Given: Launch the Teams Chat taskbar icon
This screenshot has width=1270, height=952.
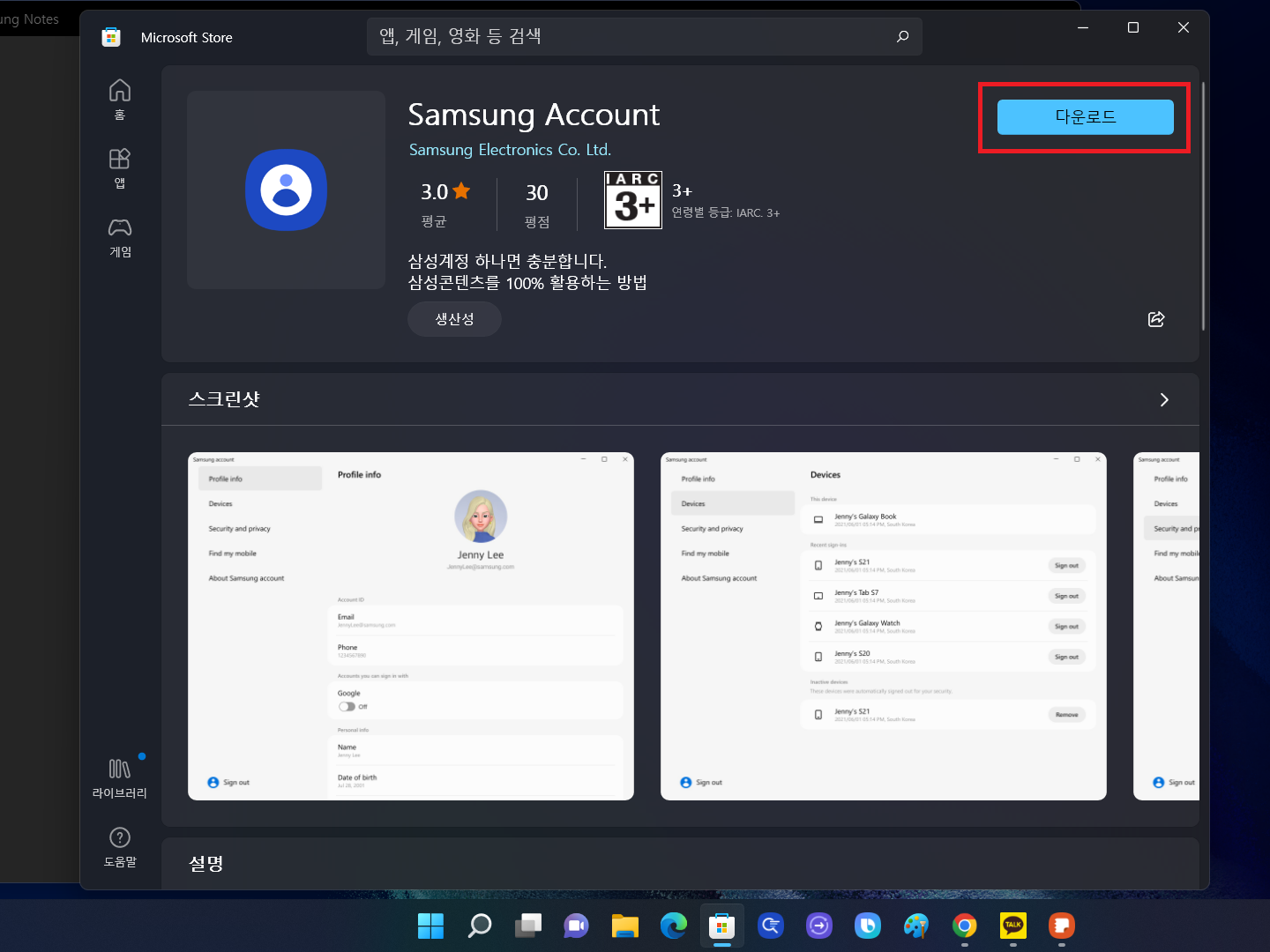Looking at the screenshot, I should pos(577,926).
